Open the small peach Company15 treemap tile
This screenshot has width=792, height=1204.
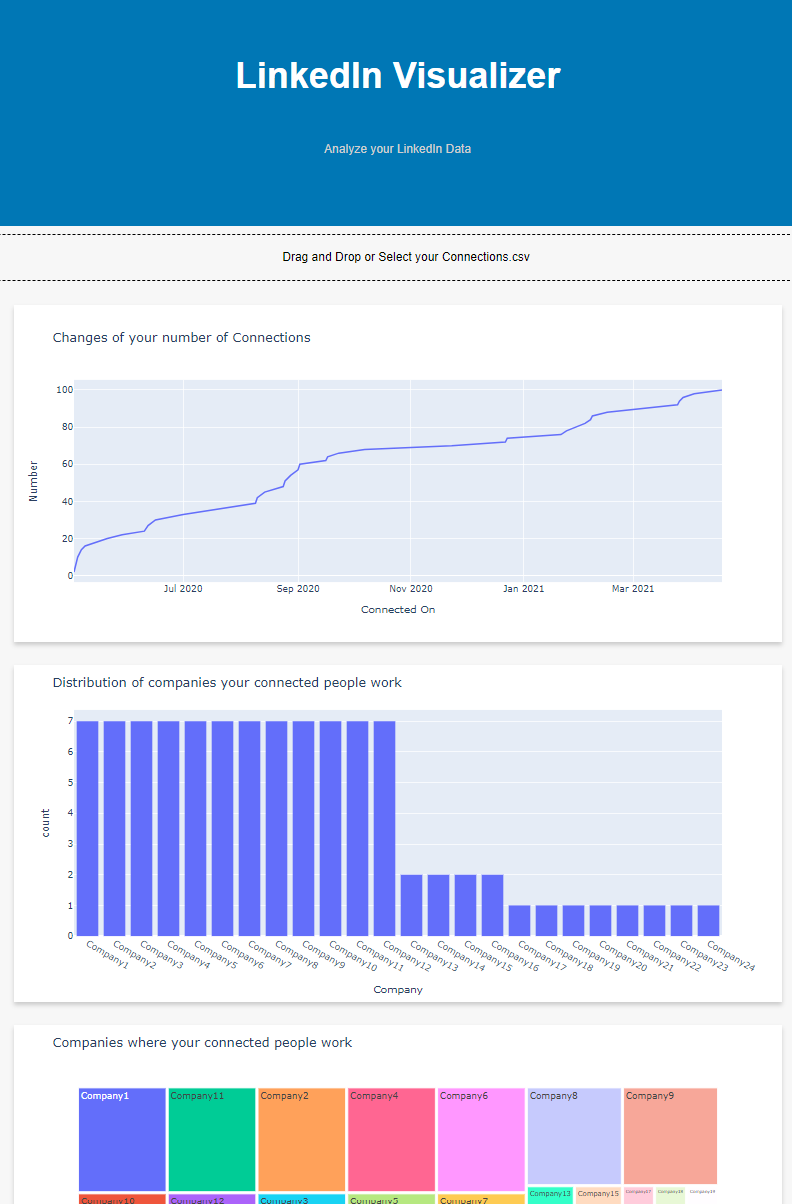coord(598,1195)
